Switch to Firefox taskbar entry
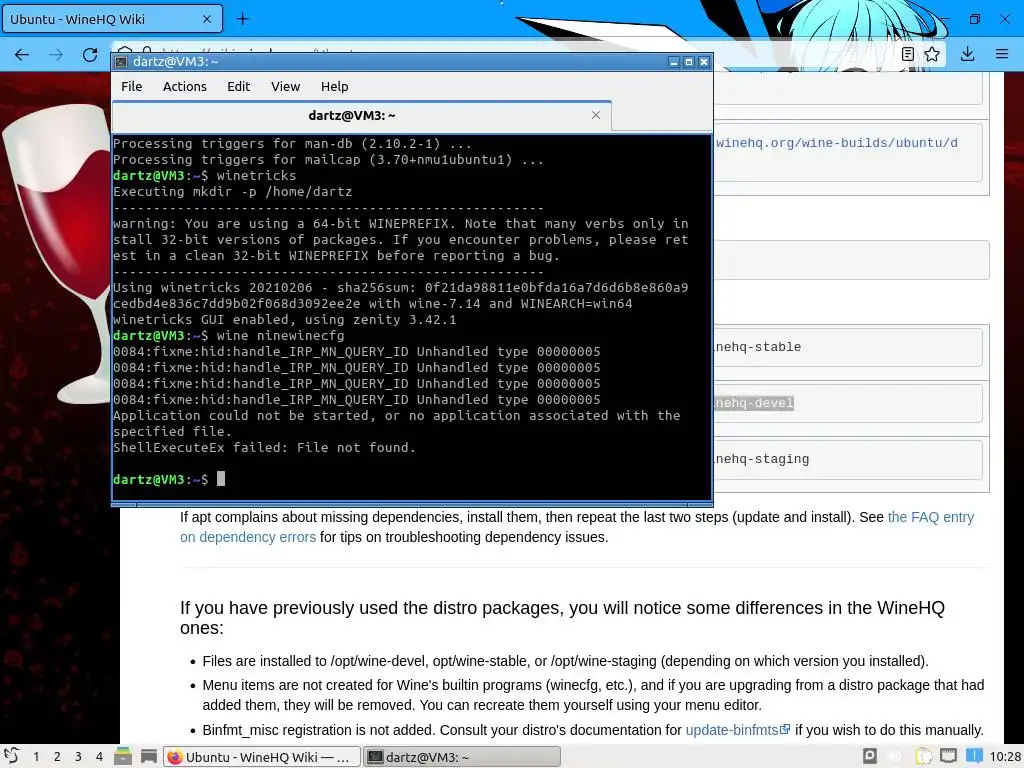The height and width of the screenshot is (768, 1024). coord(261,757)
